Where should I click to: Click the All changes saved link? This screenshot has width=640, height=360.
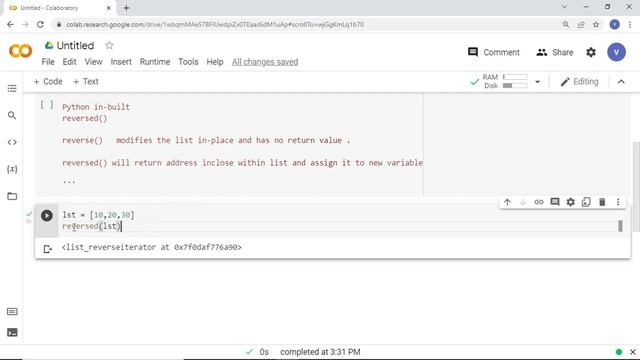click(265, 62)
